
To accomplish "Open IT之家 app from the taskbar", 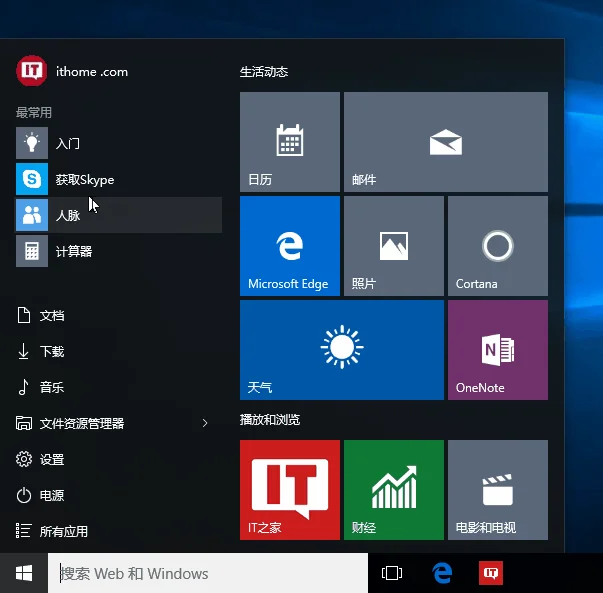I will [491, 573].
